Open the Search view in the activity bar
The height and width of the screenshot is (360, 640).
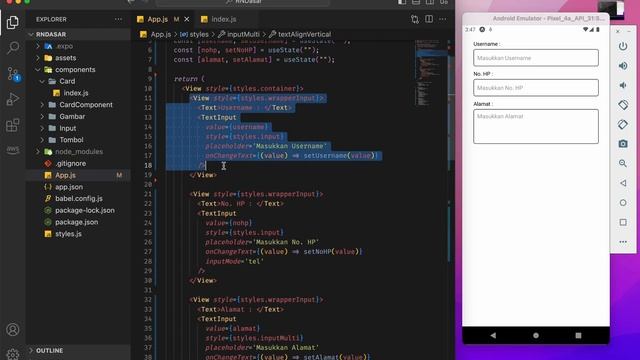tap(13, 48)
